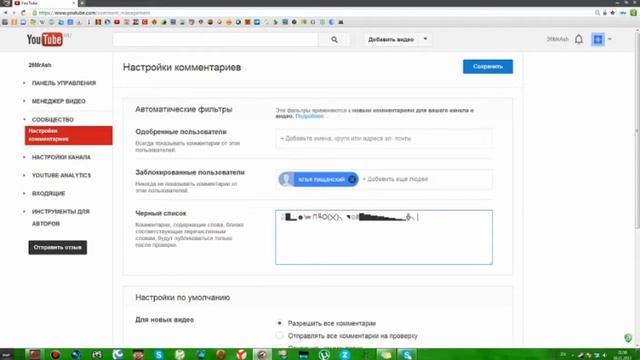Remove blocked user with the chip's x icon
640x360 pixels.
(x=352, y=179)
